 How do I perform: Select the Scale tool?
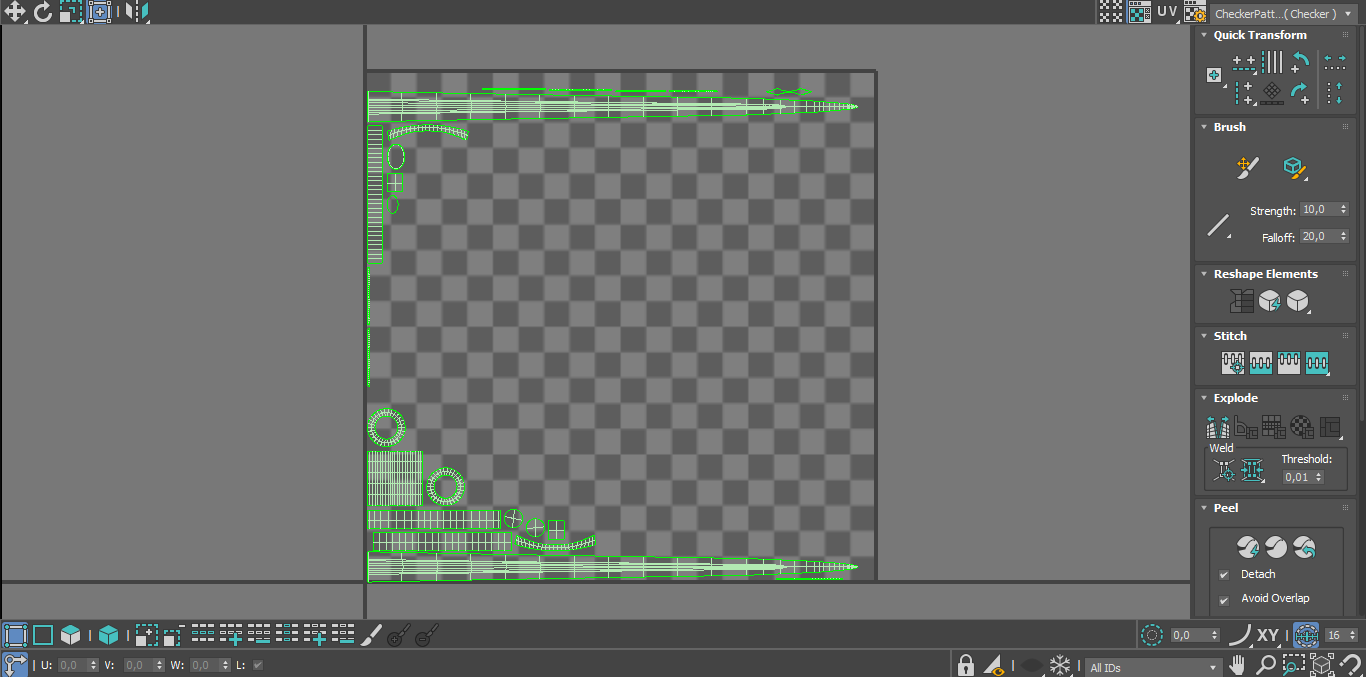pos(70,12)
